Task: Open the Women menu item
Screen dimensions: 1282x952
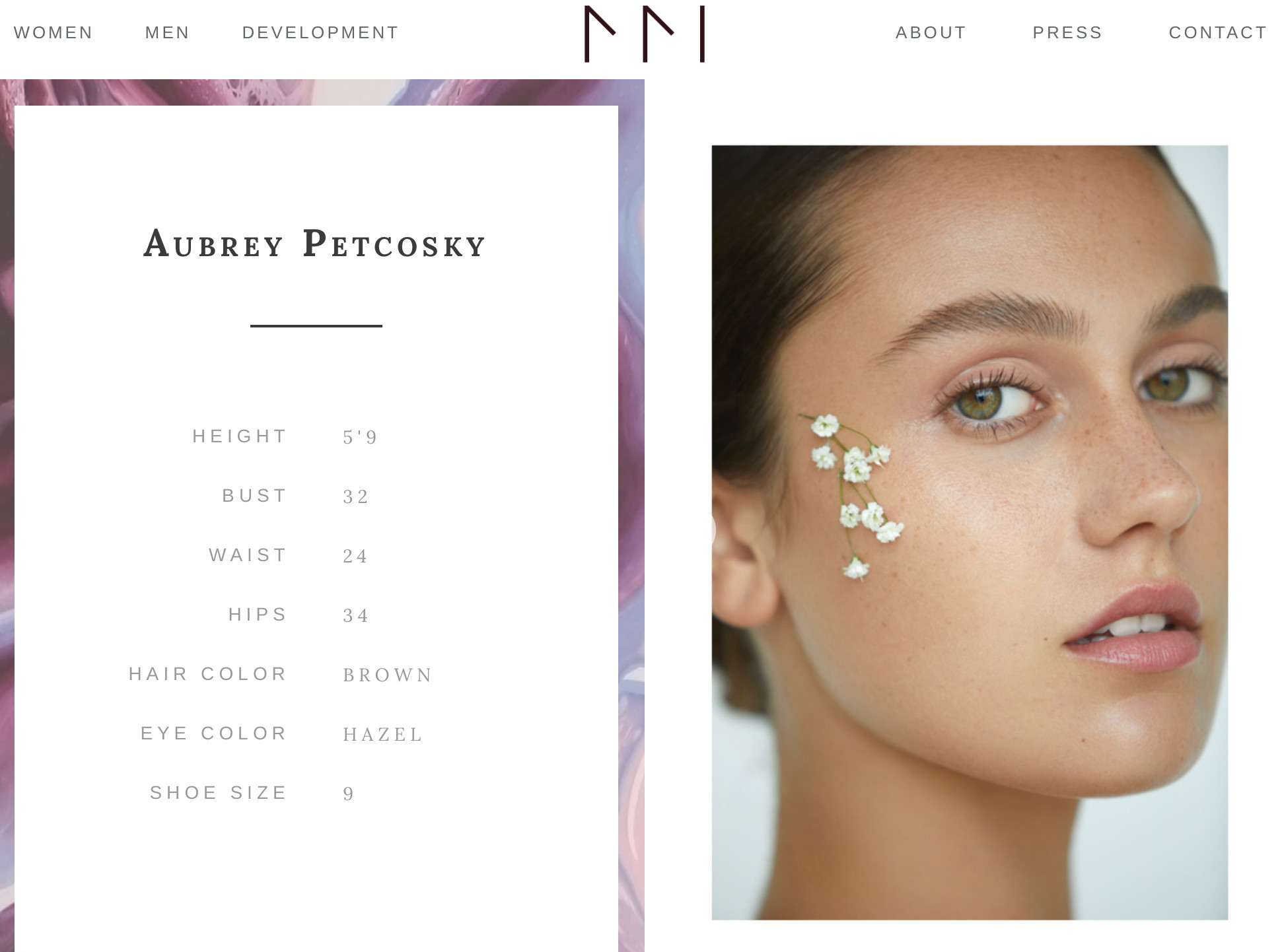Action: tap(53, 32)
